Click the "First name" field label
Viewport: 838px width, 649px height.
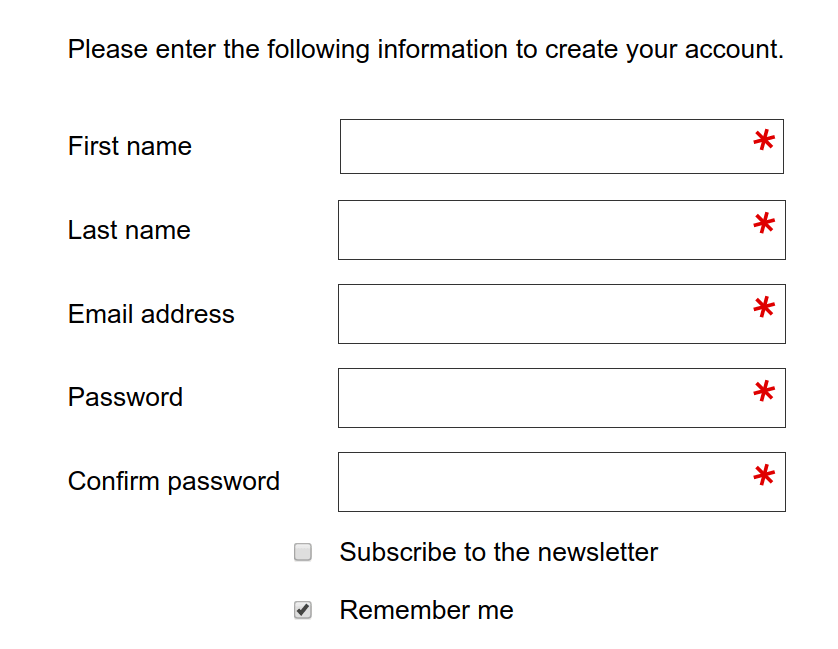(130, 146)
